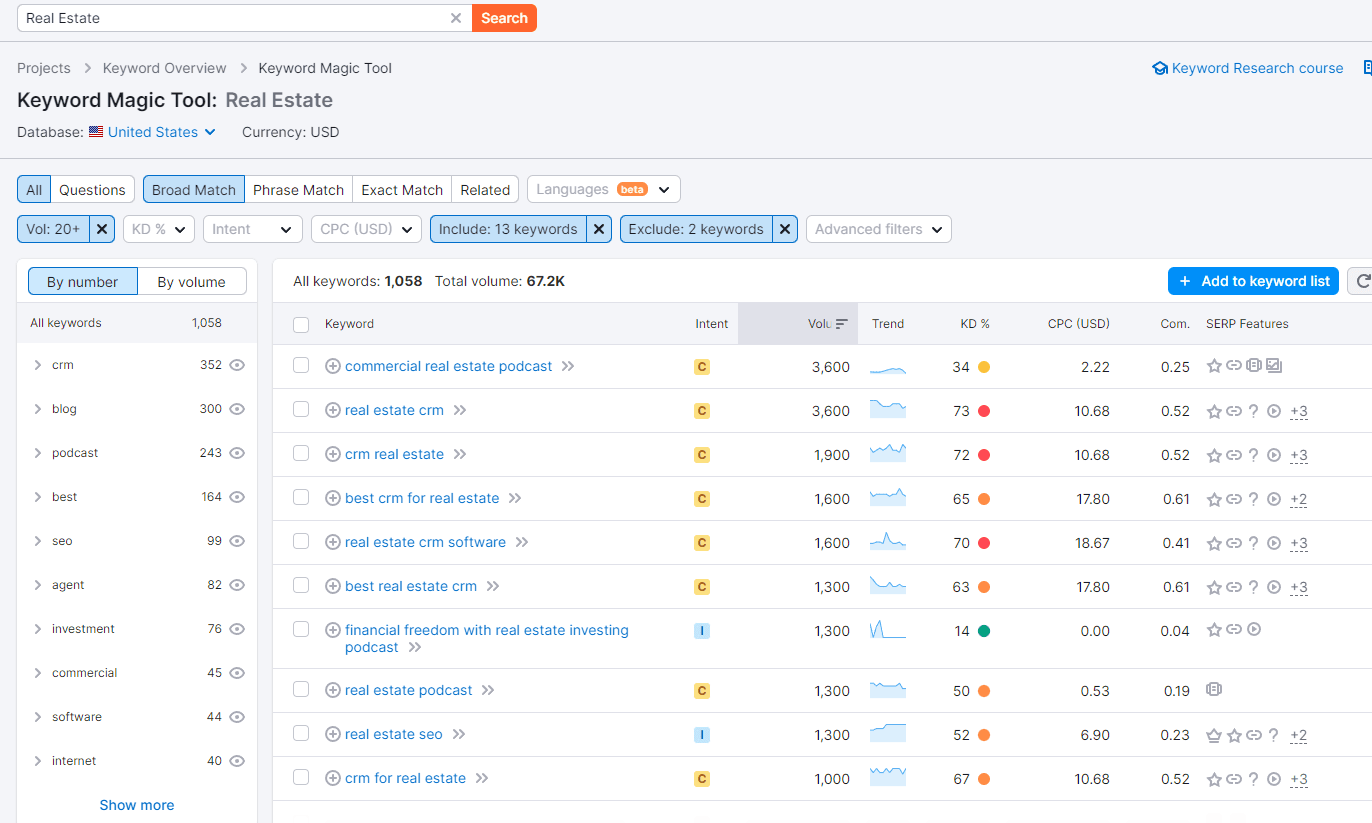Click the Show more link
The image size is (1372, 823).
(136, 804)
